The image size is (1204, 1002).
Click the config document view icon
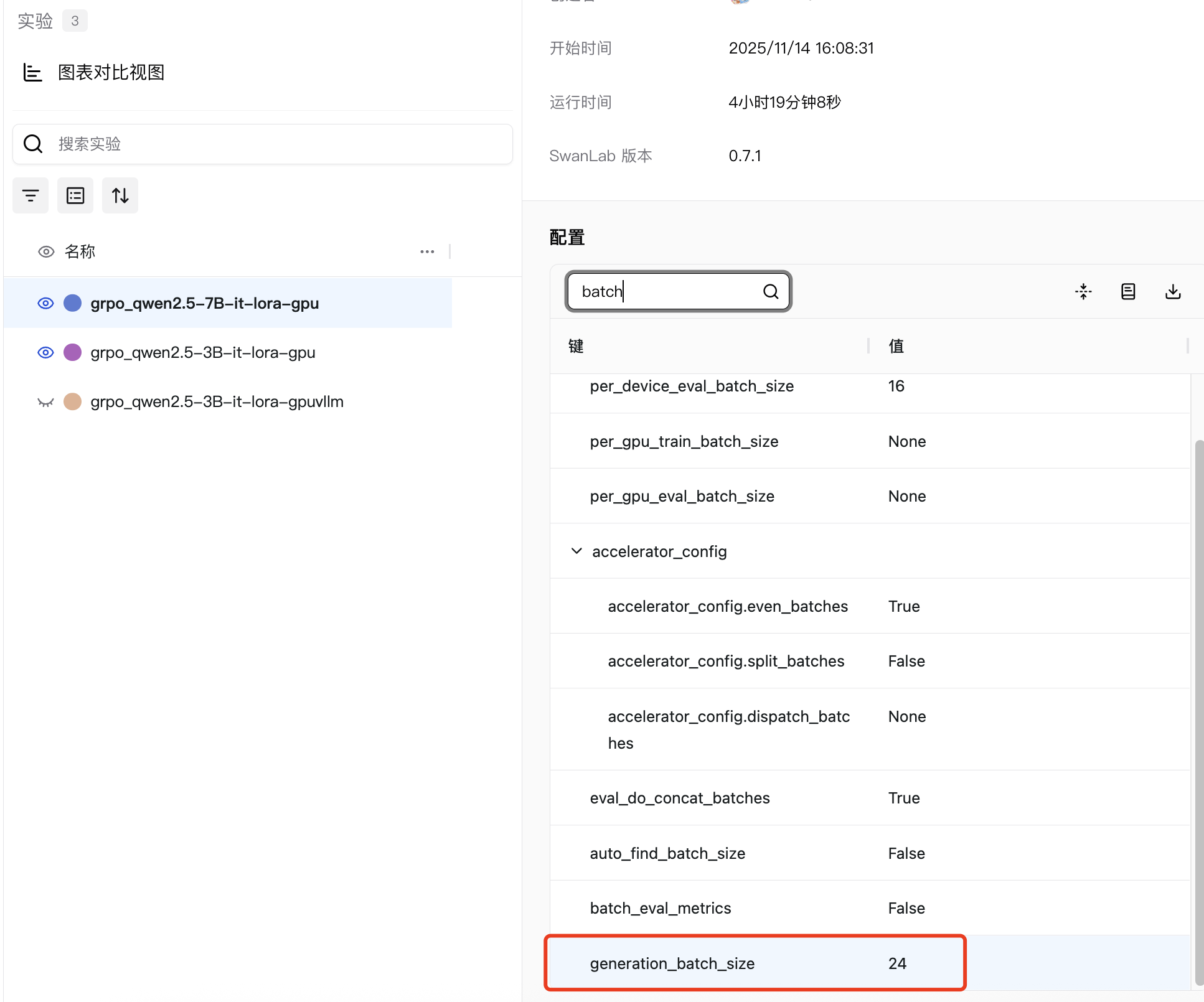coord(1128,291)
